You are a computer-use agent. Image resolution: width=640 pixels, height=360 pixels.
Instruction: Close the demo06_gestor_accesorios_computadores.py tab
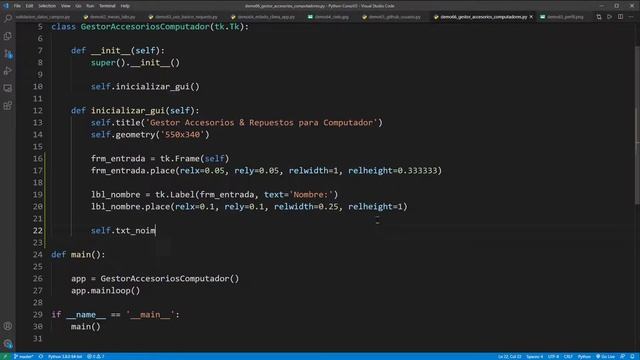pos(531,17)
